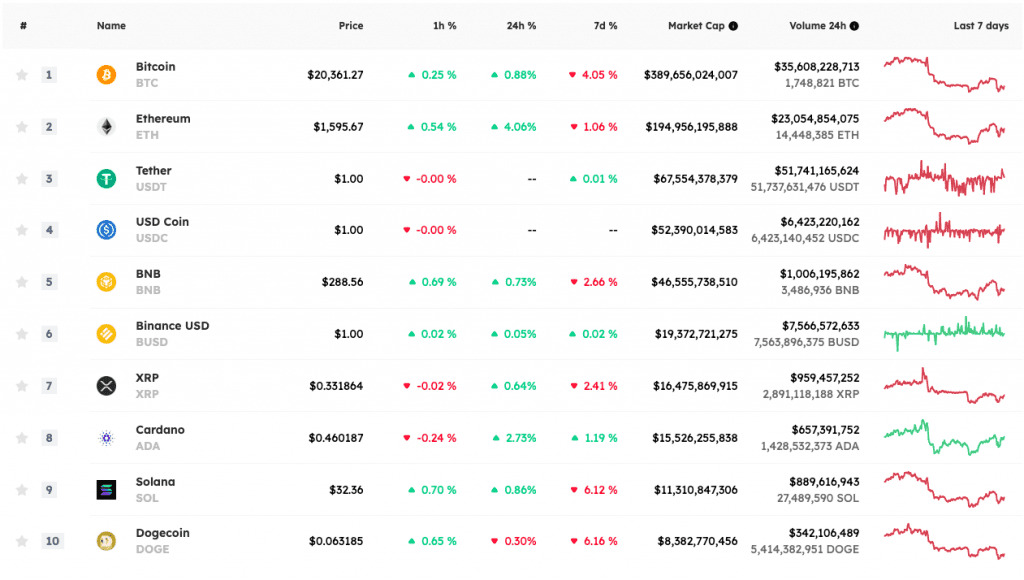
Task: Open the USD Coin name link
Action: point(162,222)
